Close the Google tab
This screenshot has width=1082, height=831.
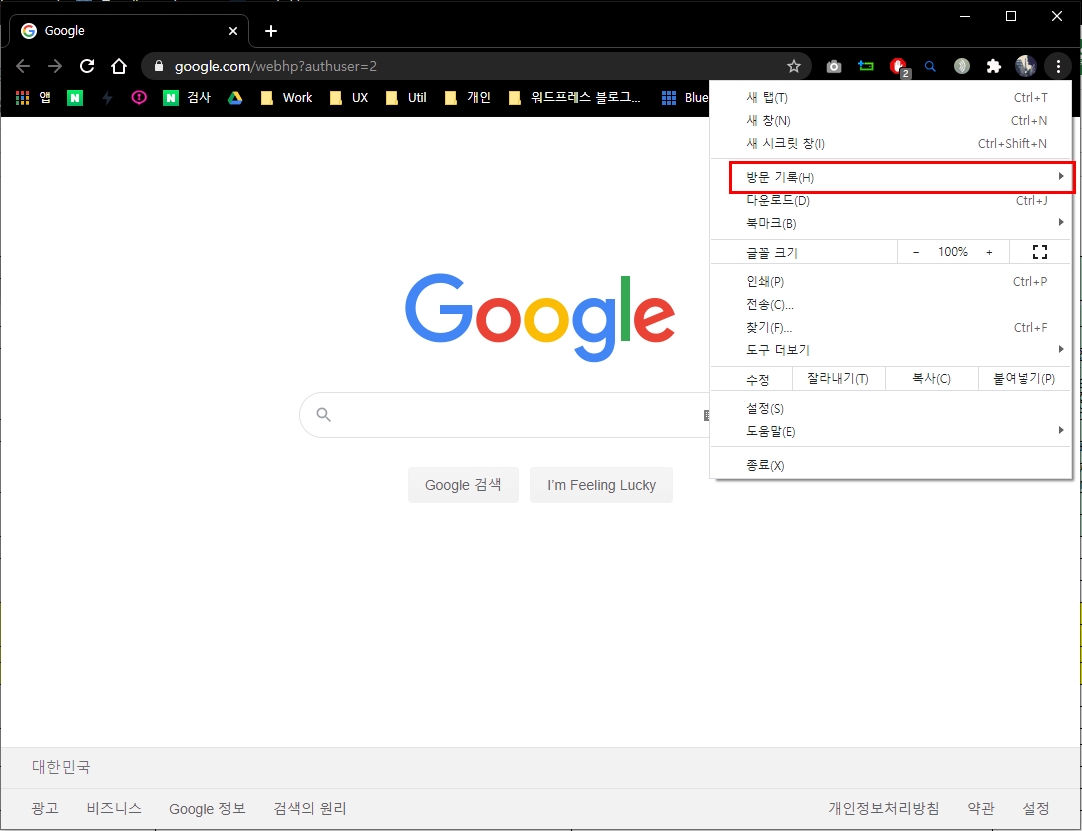pos(233,30)
